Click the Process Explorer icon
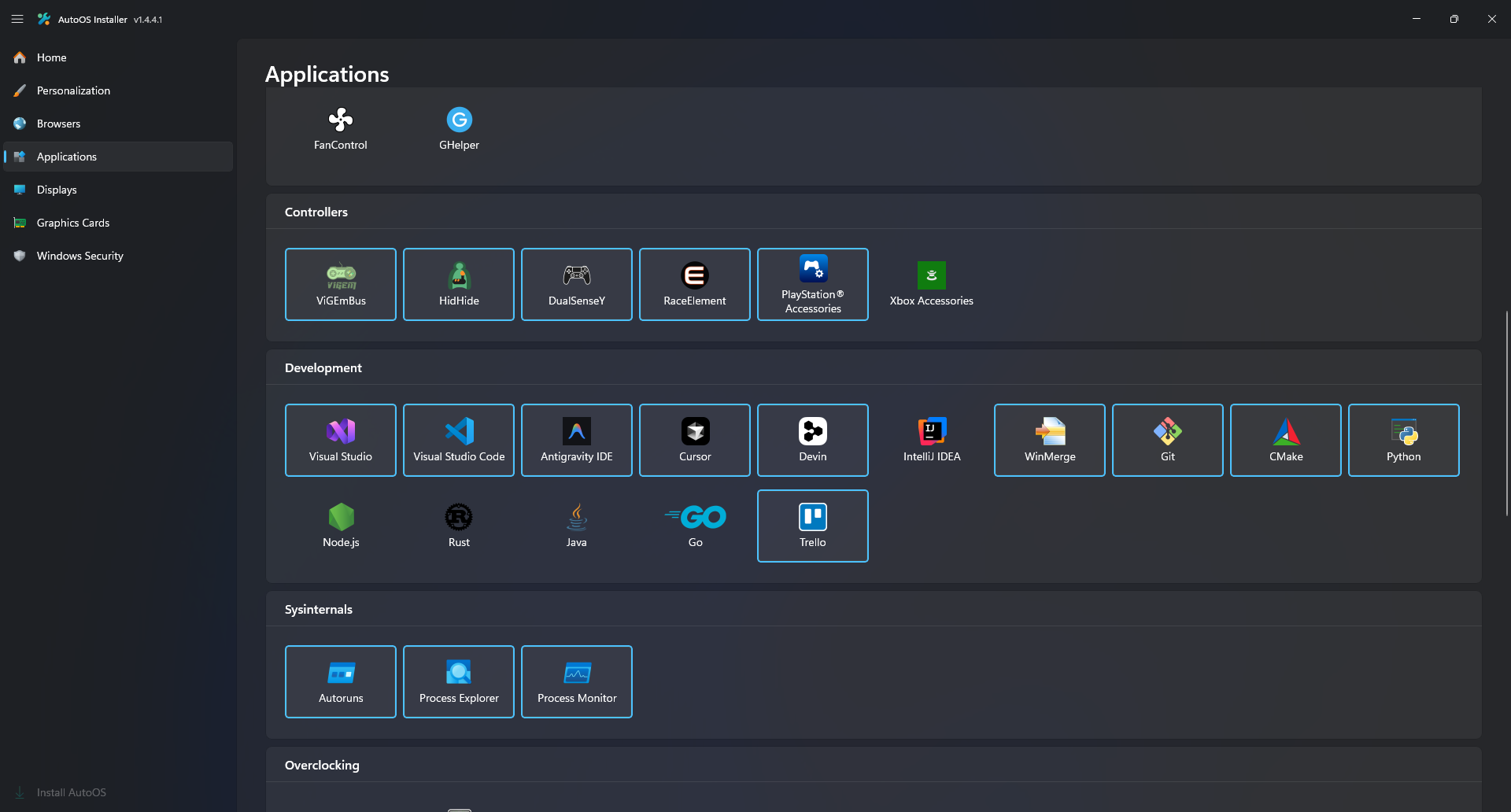 point(459,673)
